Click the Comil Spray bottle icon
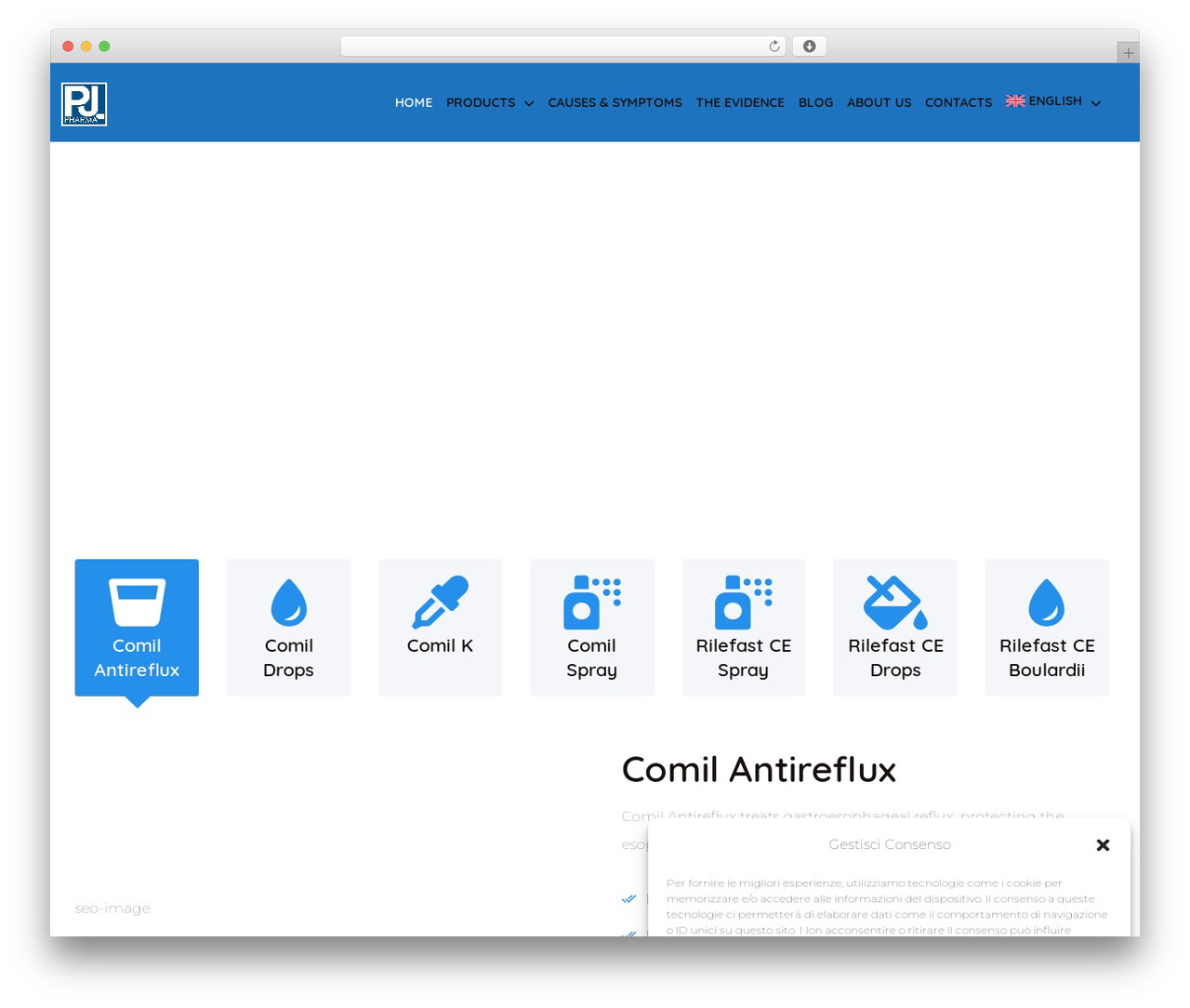1190x1008 pixels. point(592,603)
